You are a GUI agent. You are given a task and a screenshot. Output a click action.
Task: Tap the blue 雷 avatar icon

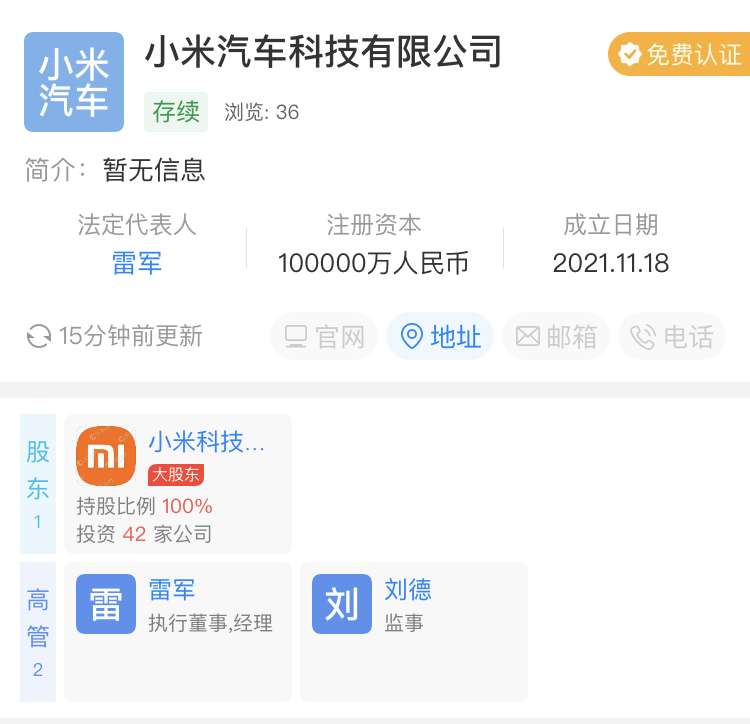106,604
